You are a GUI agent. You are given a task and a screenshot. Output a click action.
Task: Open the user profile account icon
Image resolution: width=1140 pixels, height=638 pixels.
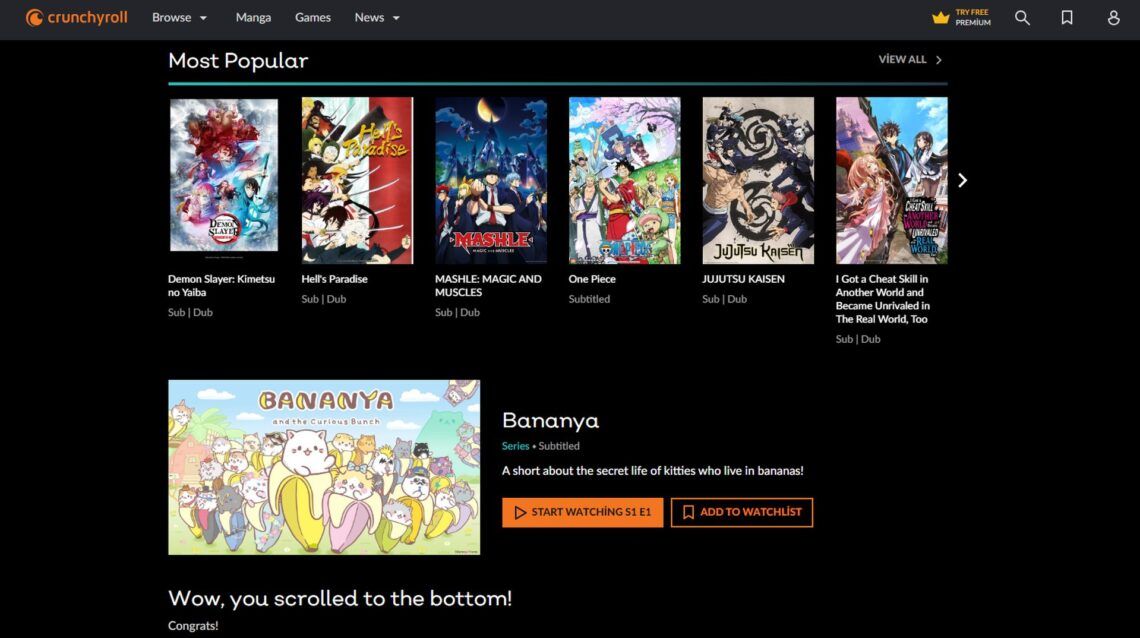[x=1113, y=17]
